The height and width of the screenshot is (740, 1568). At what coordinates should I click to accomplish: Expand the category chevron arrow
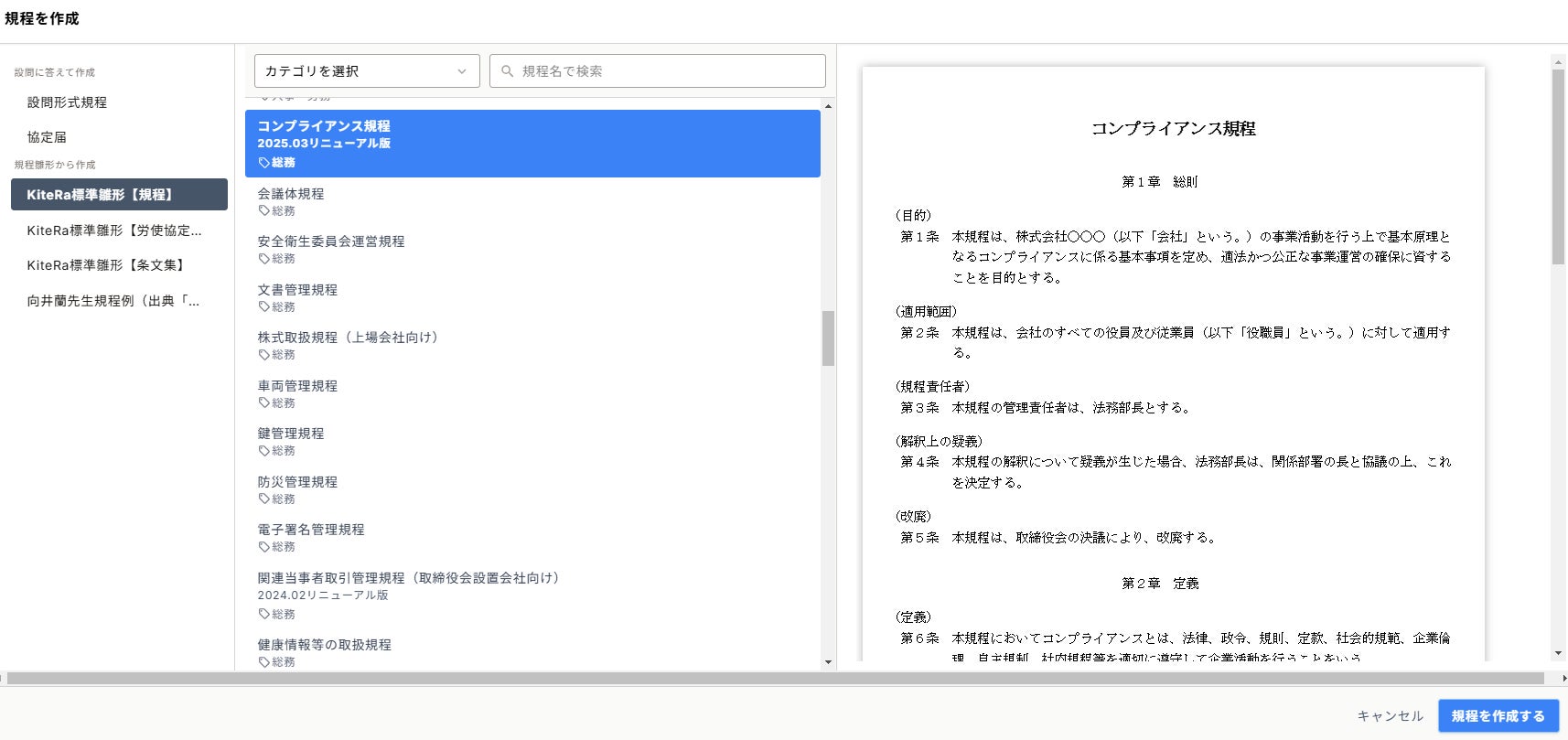pyautogui.click(x=462, y=71)
